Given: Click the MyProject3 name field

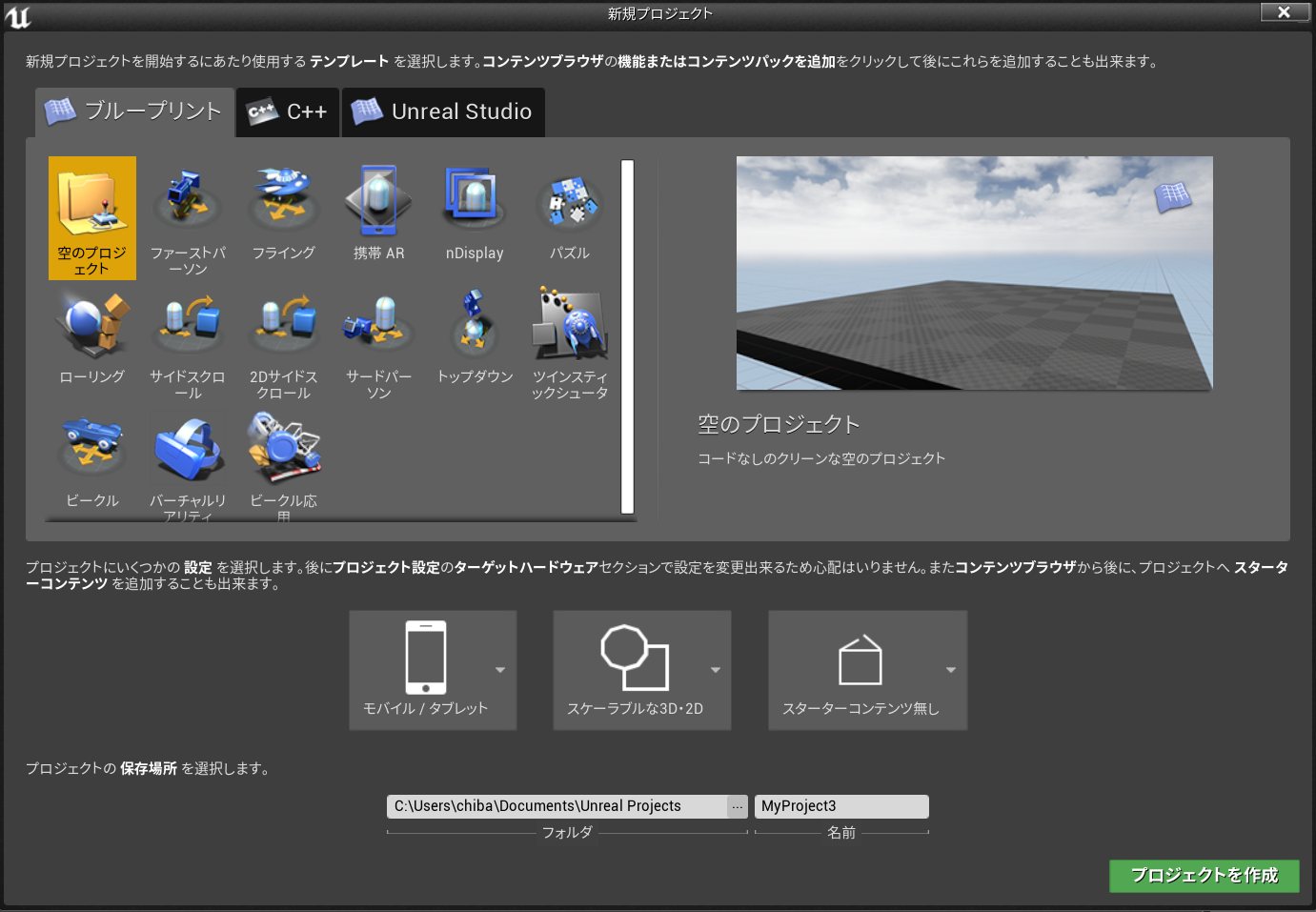Looking at the screenshot, I should [841, 806].
